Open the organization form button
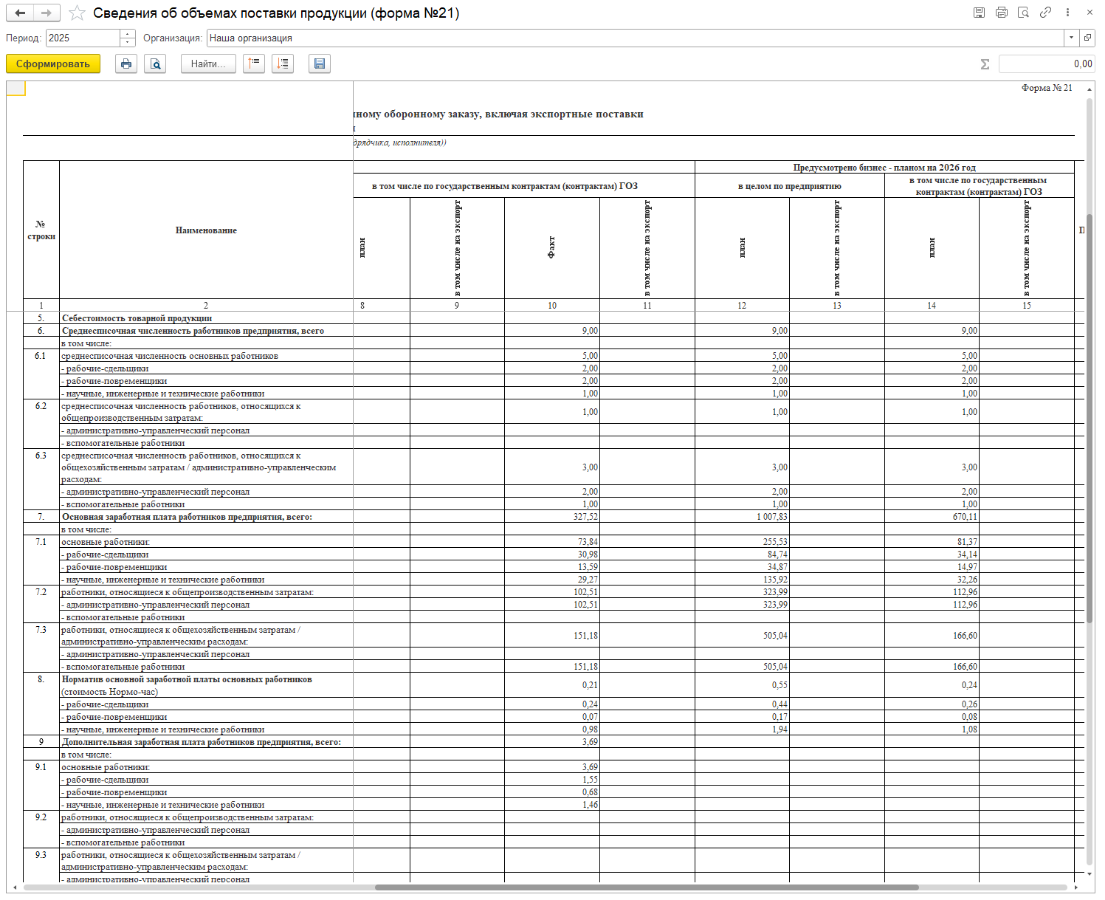 tap(1087, 38)
